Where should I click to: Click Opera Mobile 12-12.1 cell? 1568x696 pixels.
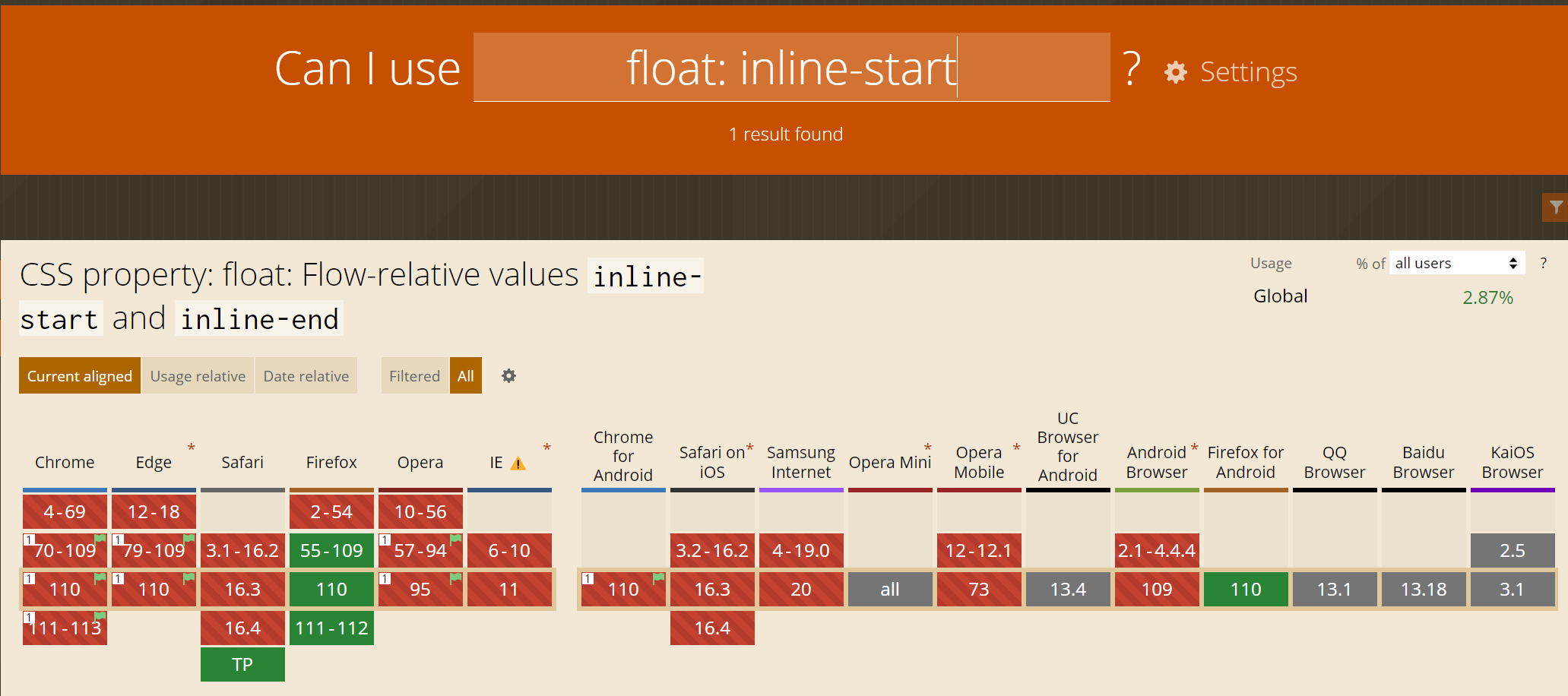(979, 550)
